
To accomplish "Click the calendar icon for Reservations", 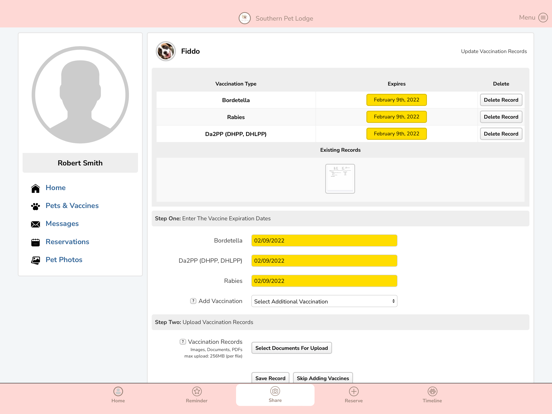I will pyautogui.click(x=36, y=242).
